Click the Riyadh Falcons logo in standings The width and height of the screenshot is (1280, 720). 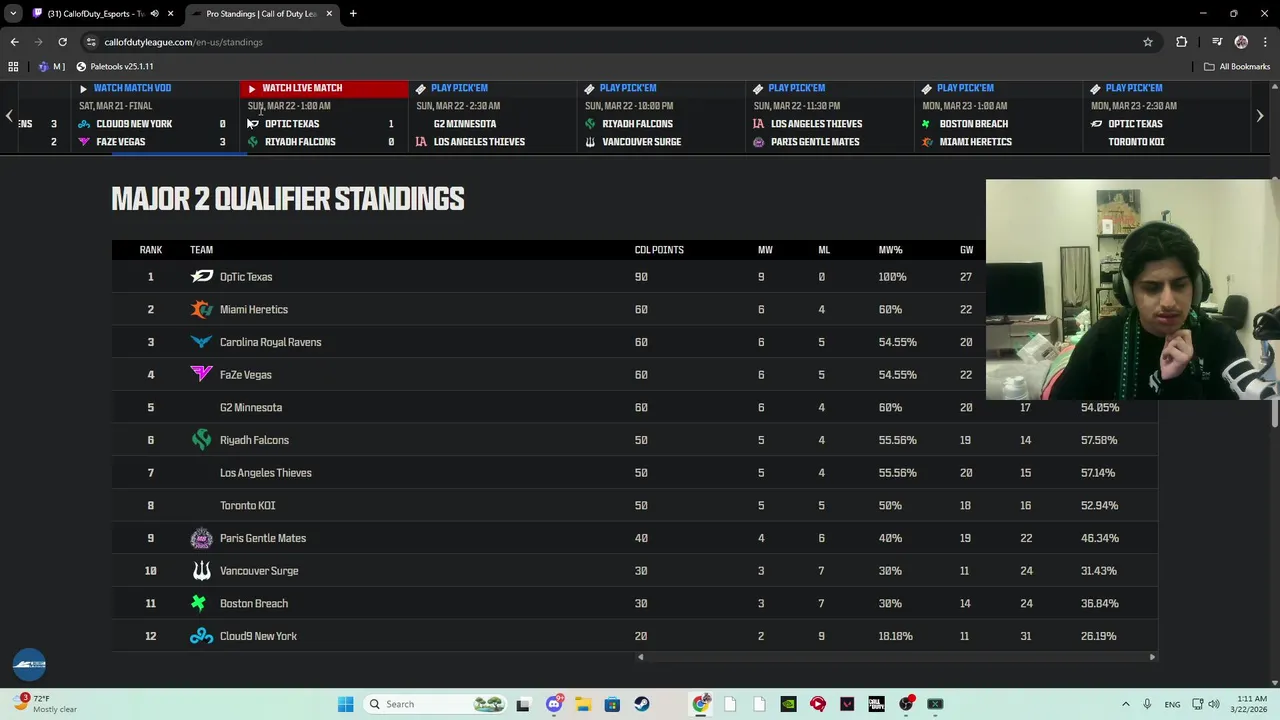[202, 440]
